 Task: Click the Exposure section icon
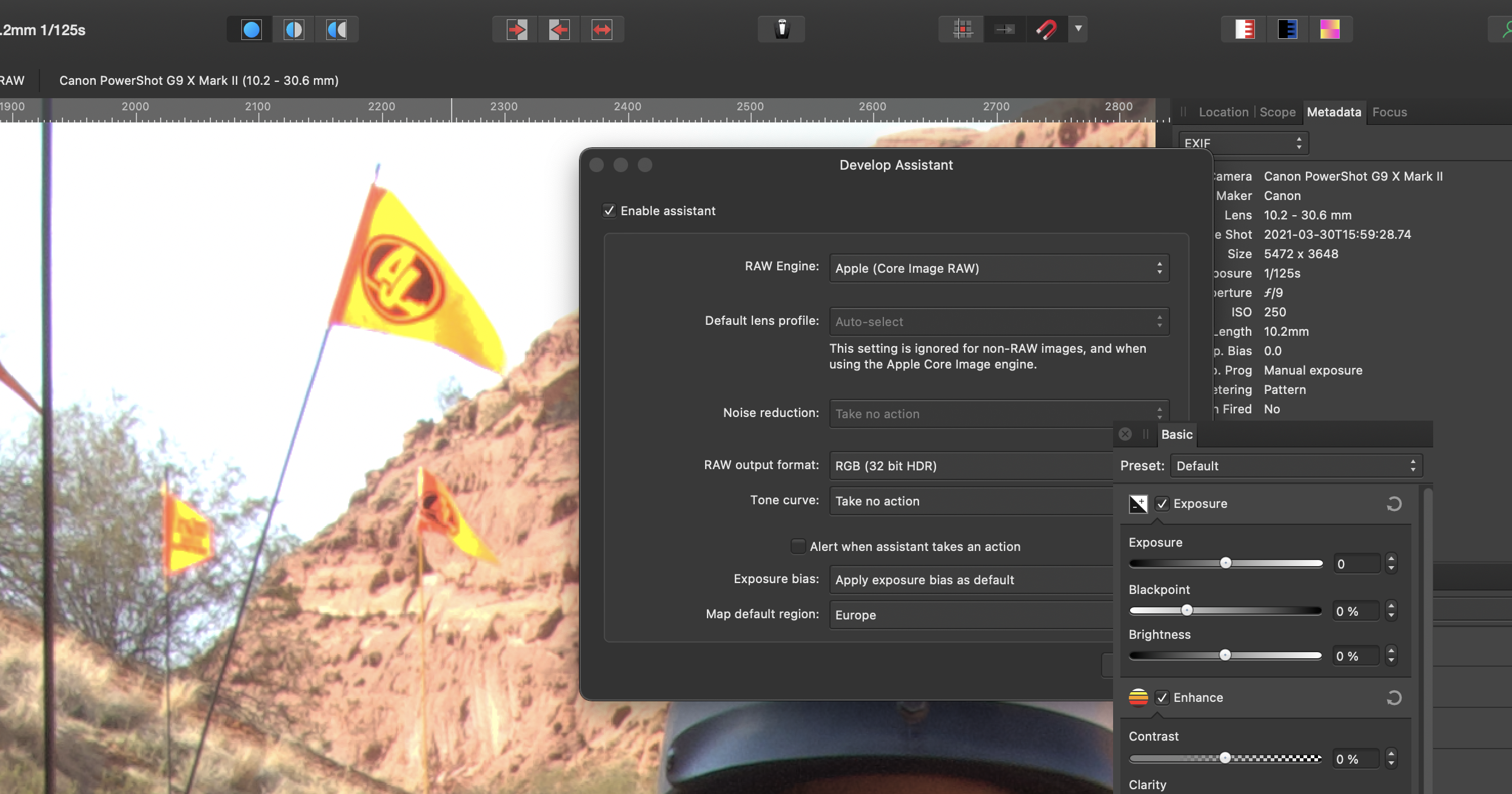point(1138,504)
